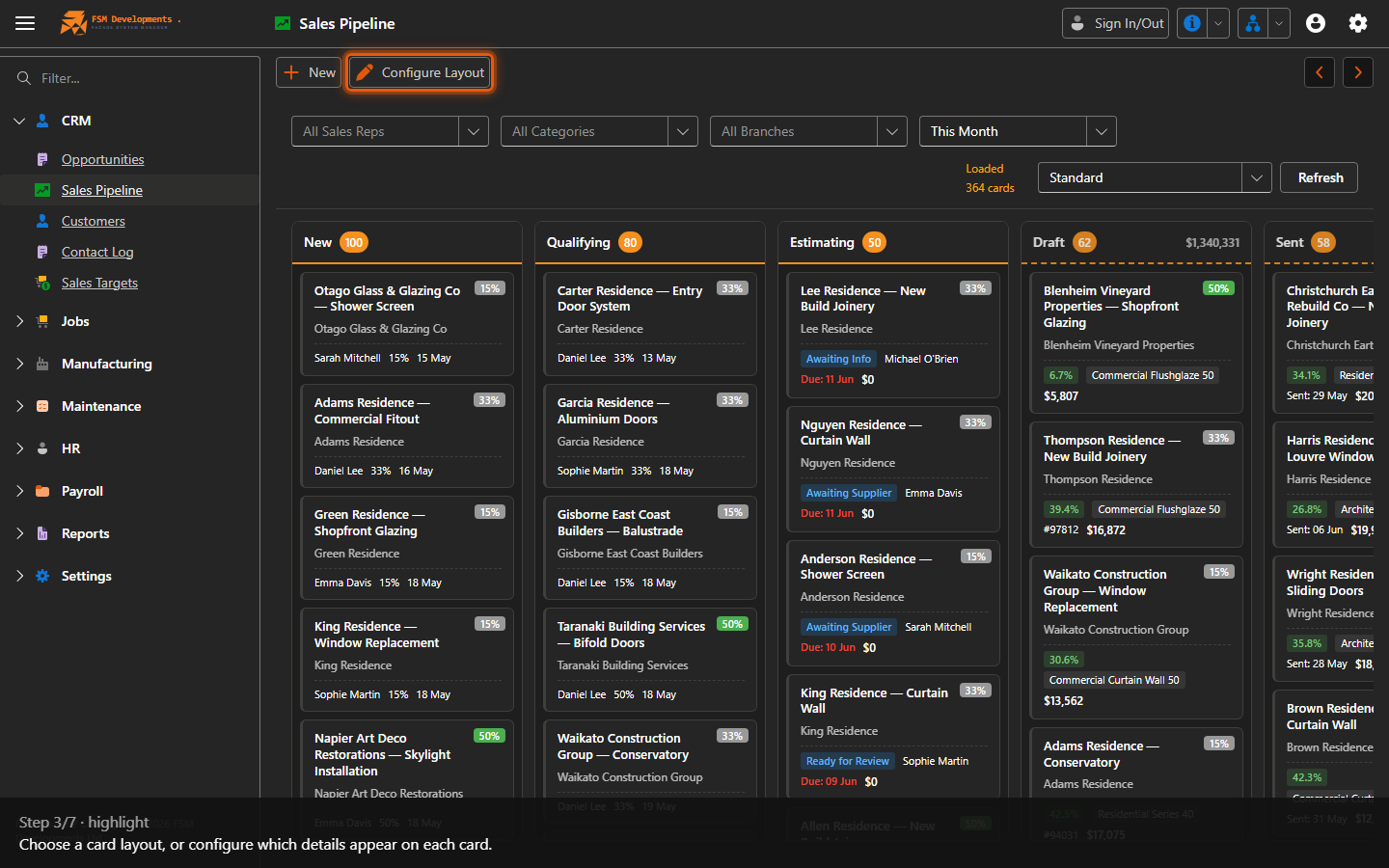Open Lee Residence New Build Joinery card
The image size is (1389, 868).
[x=893, y=335]
